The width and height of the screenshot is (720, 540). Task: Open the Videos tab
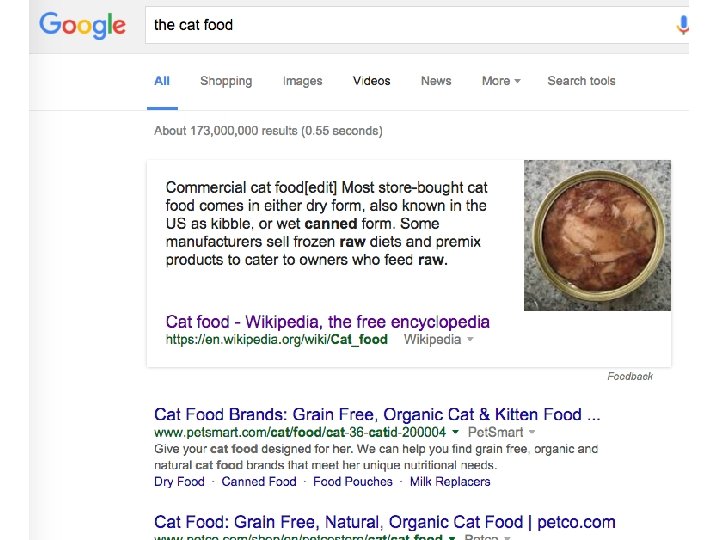point(372,81)
